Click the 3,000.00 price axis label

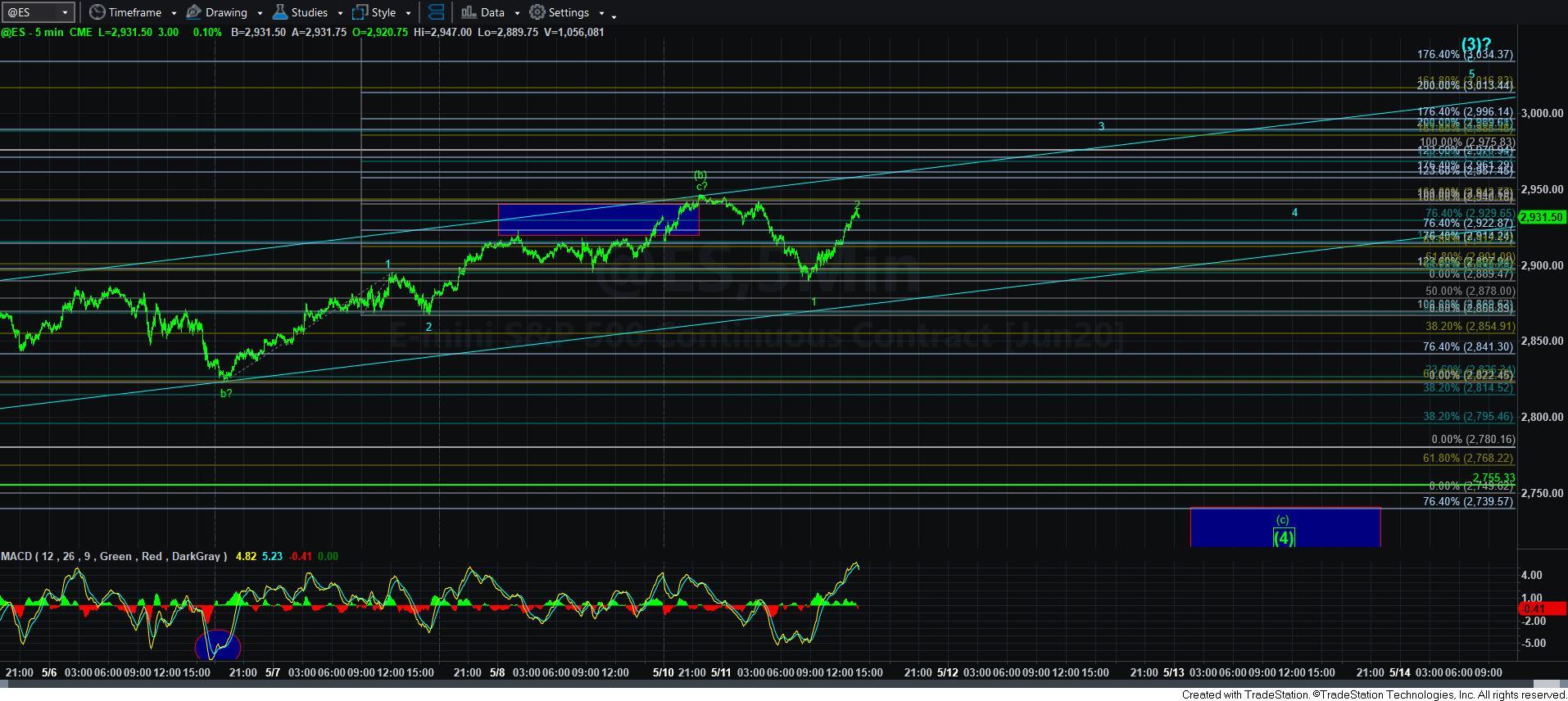click(x=1542, y=113)
